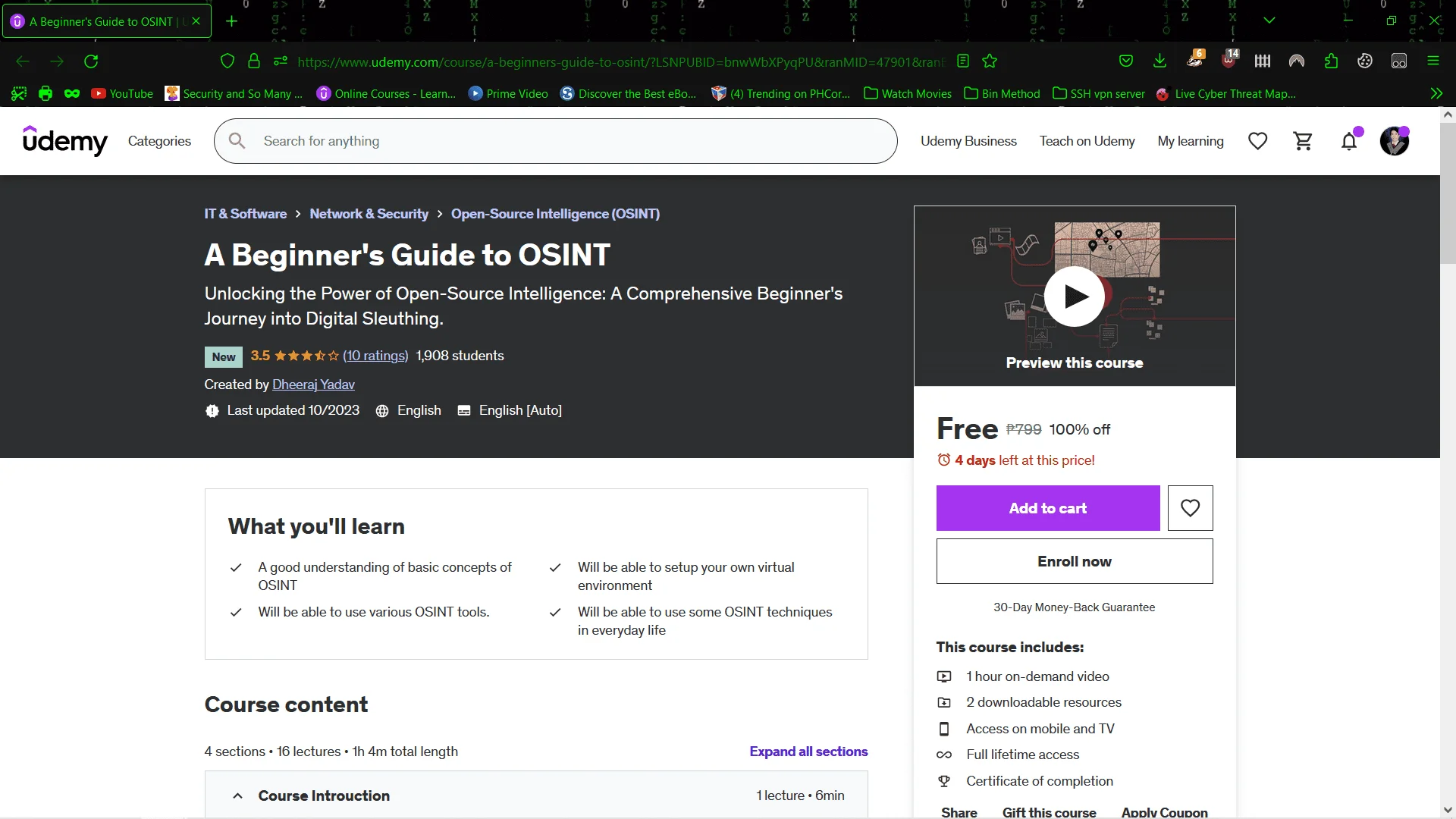Open the list all tabs dropdown arrow
The width and height of the screenshot is (1456, 819).
coord(1269,20)
